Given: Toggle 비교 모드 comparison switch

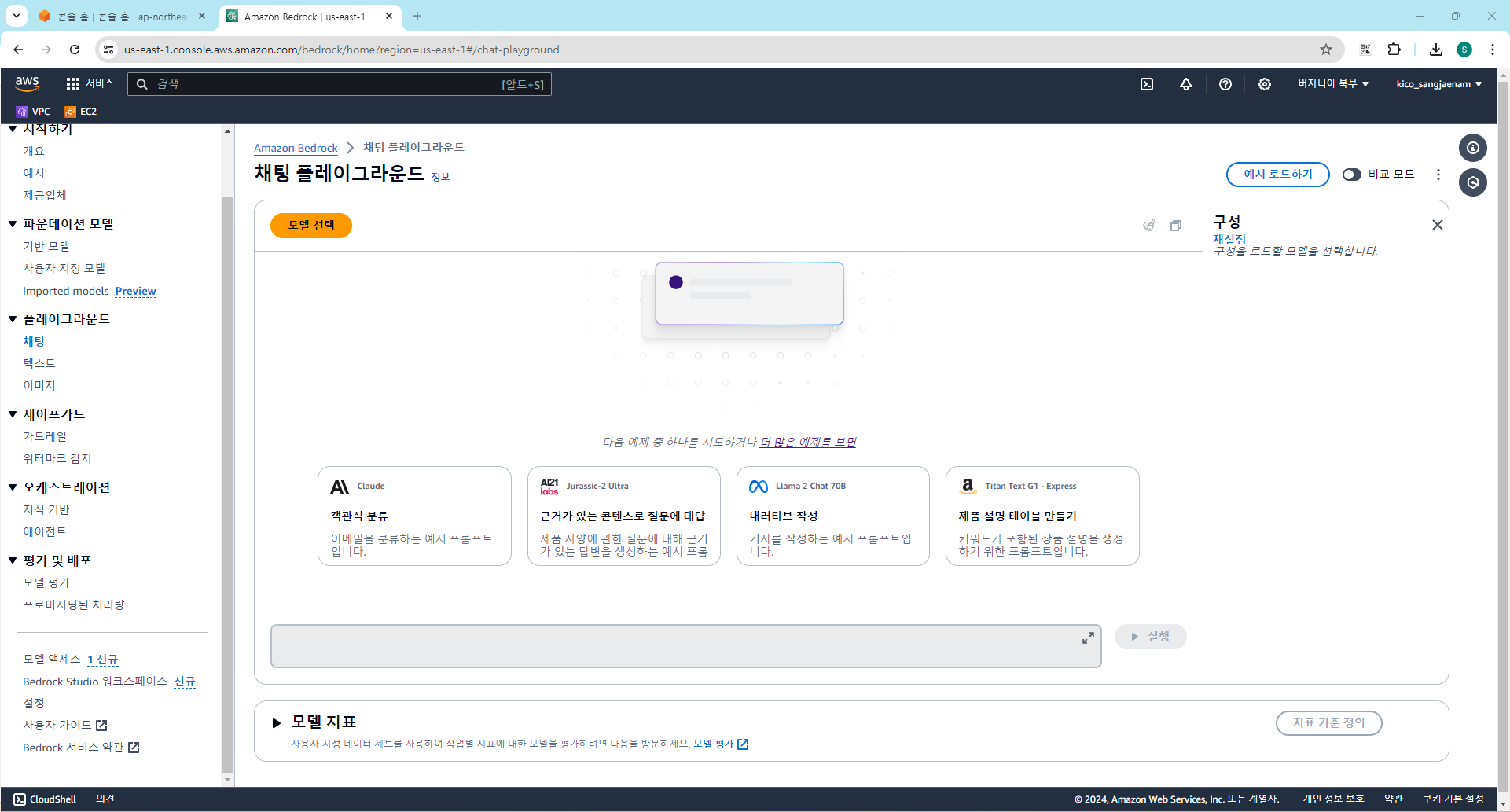Looking at the screenshot, I should 1352,175.
